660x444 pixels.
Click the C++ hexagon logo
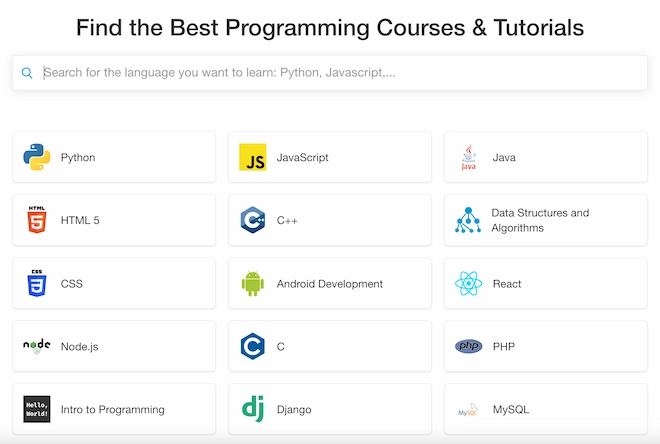(253, 220)
